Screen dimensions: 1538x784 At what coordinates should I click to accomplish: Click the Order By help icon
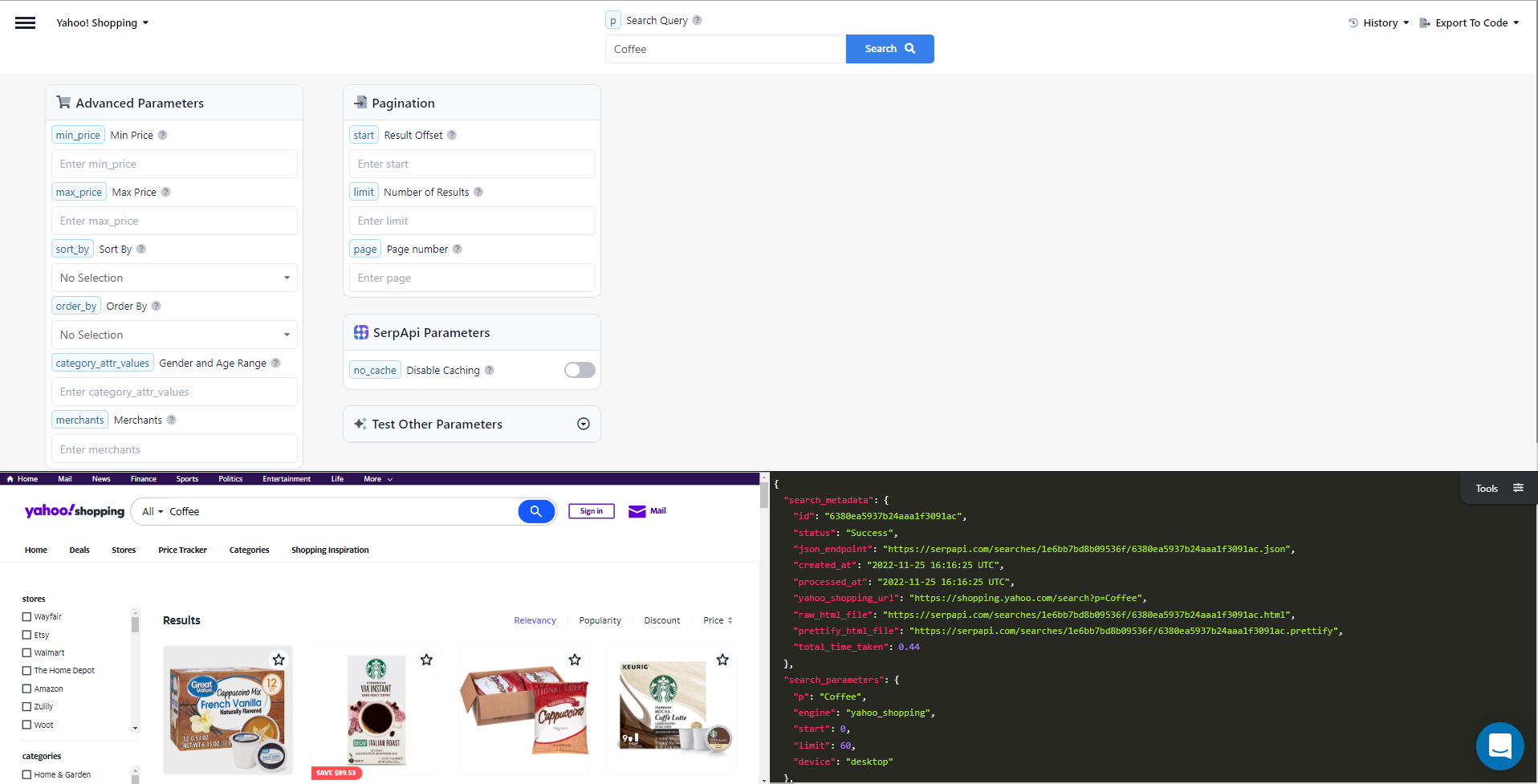157,306
